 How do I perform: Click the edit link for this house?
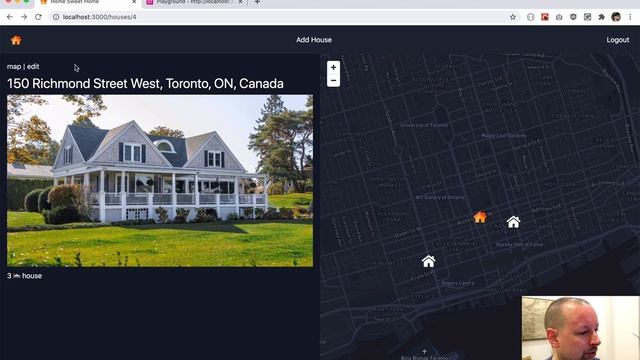(33, 67)
